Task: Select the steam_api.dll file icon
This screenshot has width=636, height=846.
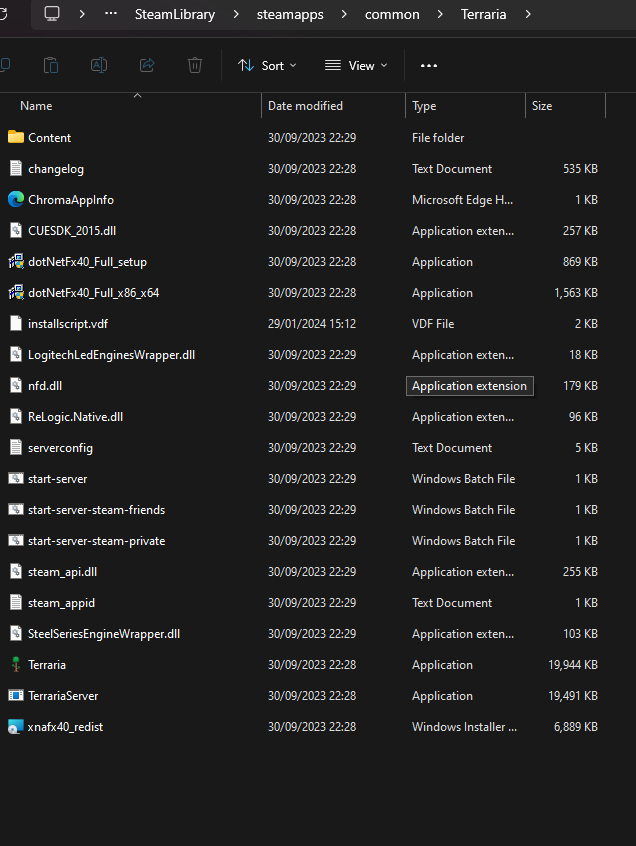Action: [16, 571]
